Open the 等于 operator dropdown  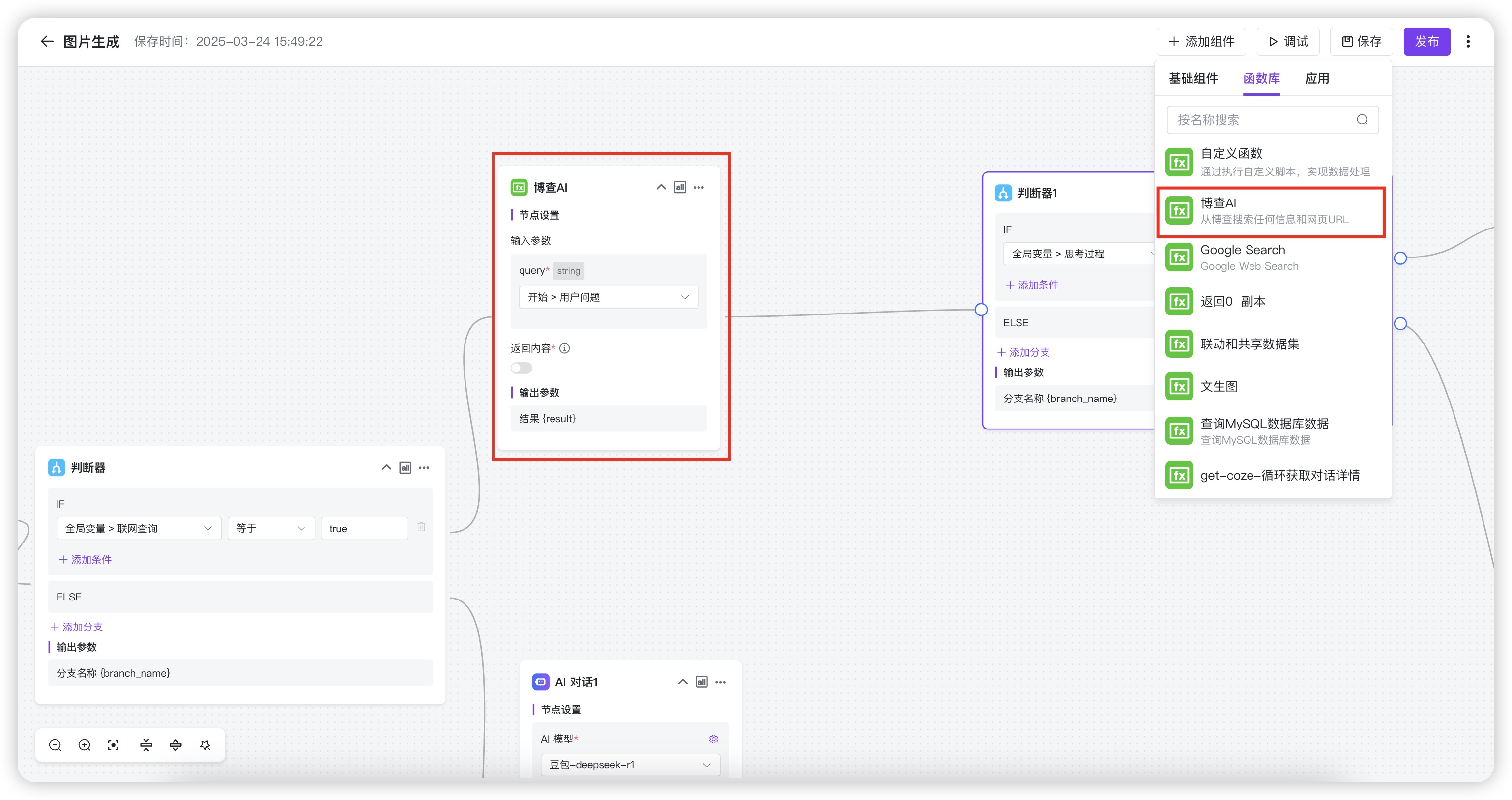[270, 528]
